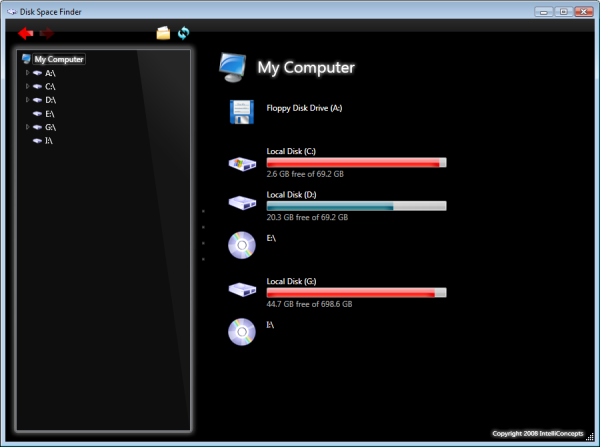Screen dimensions: 600x447
Task: Click the Windows hard drive icon for C:
Action: (x=242, y=164)
